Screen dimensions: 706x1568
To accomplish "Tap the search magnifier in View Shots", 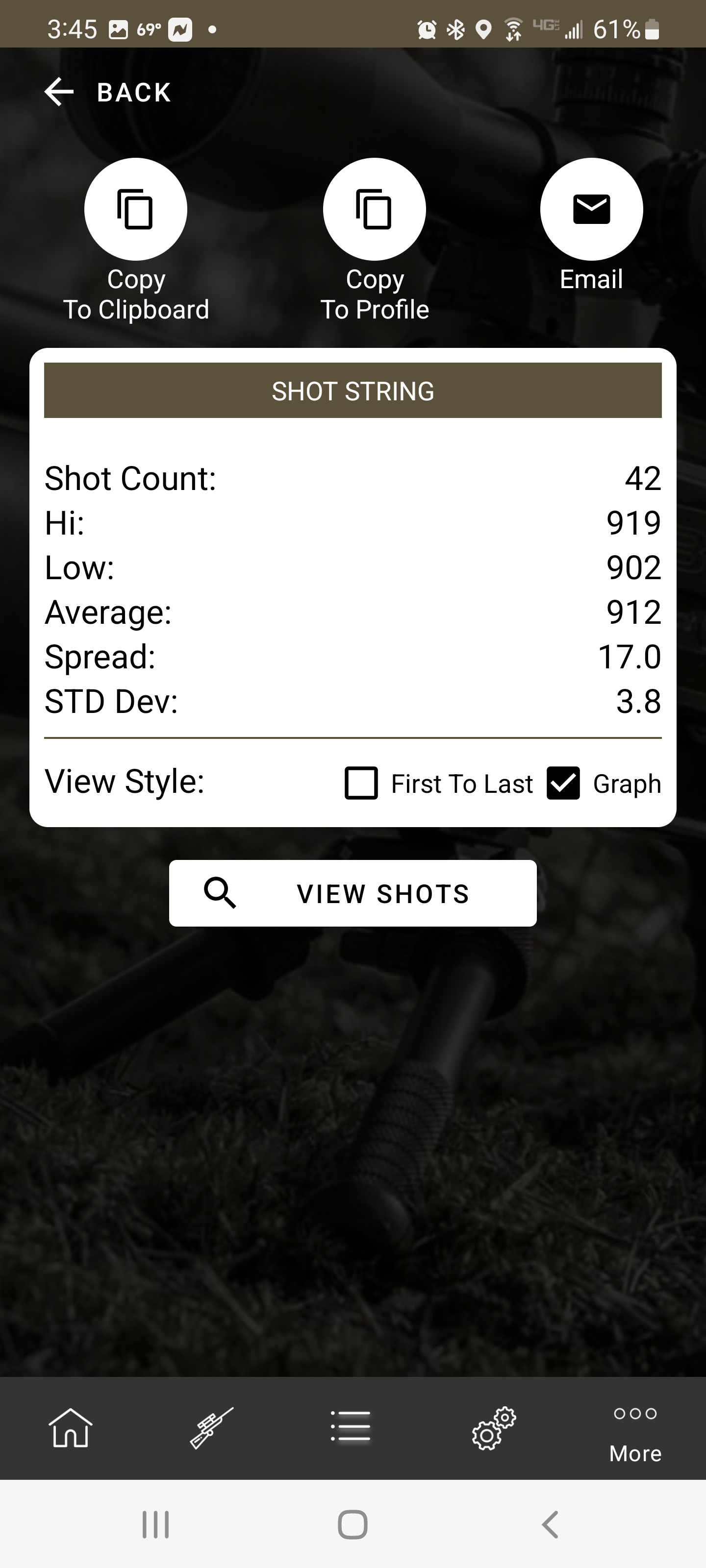I will point(220,893).
